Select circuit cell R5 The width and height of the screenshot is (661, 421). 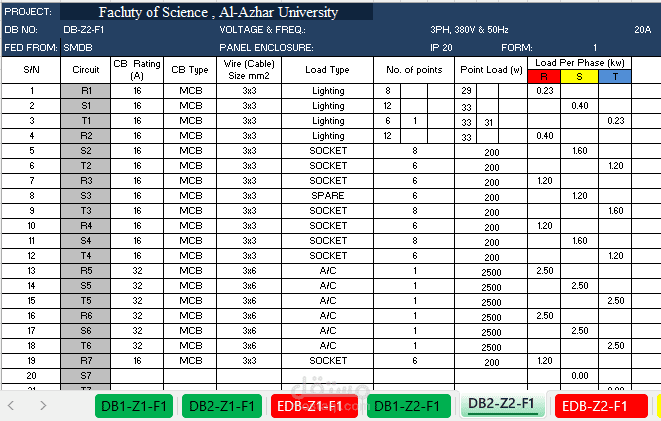pos(86,271)
